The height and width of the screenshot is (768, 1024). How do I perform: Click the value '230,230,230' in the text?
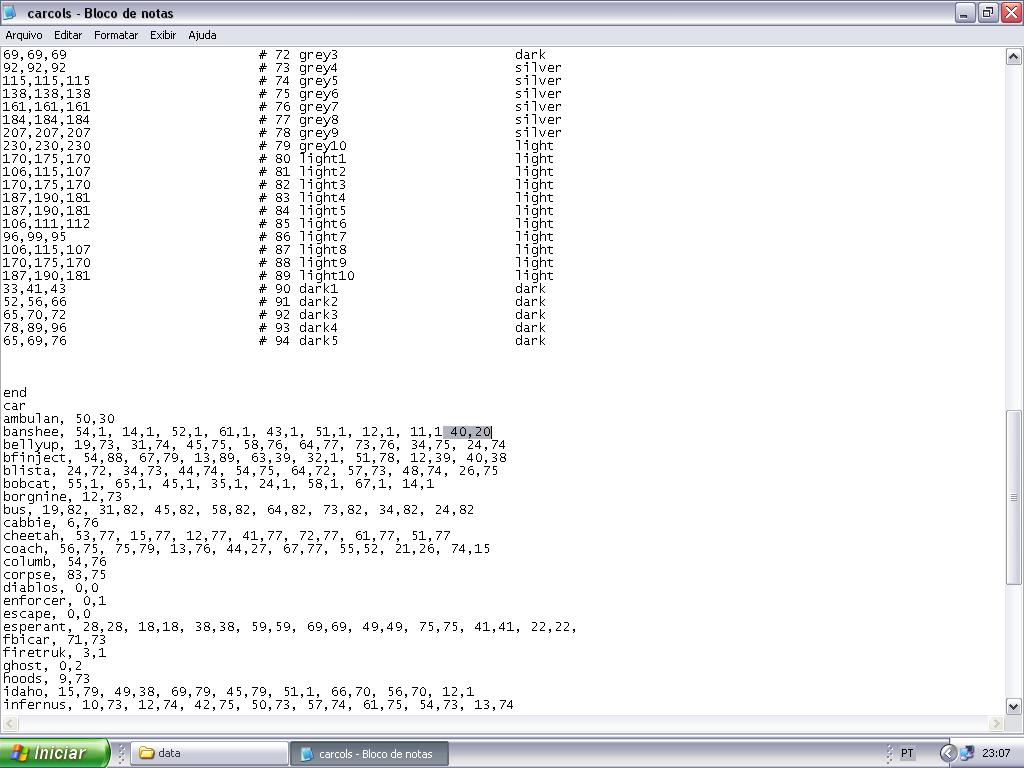point(47,147)
